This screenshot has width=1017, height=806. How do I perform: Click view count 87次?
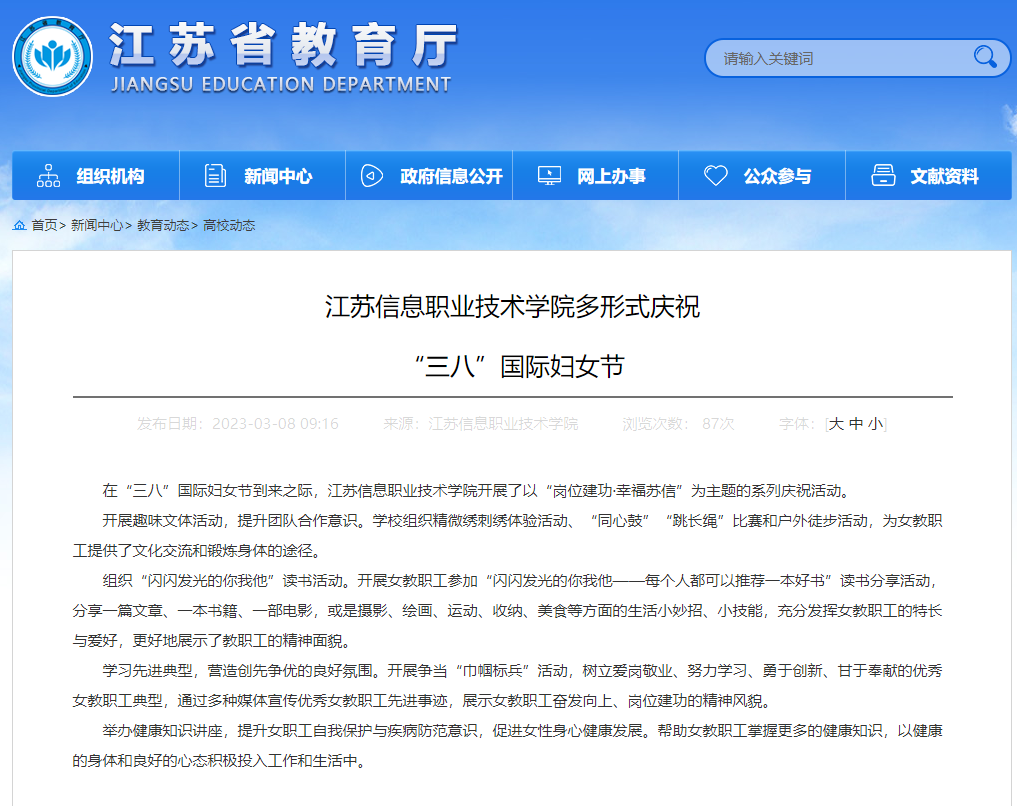[x=718, y=423]
